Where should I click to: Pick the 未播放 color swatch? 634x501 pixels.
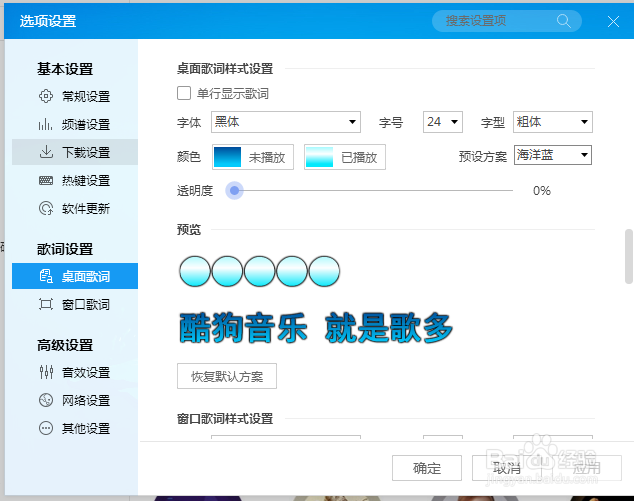(x=227, y=157)
